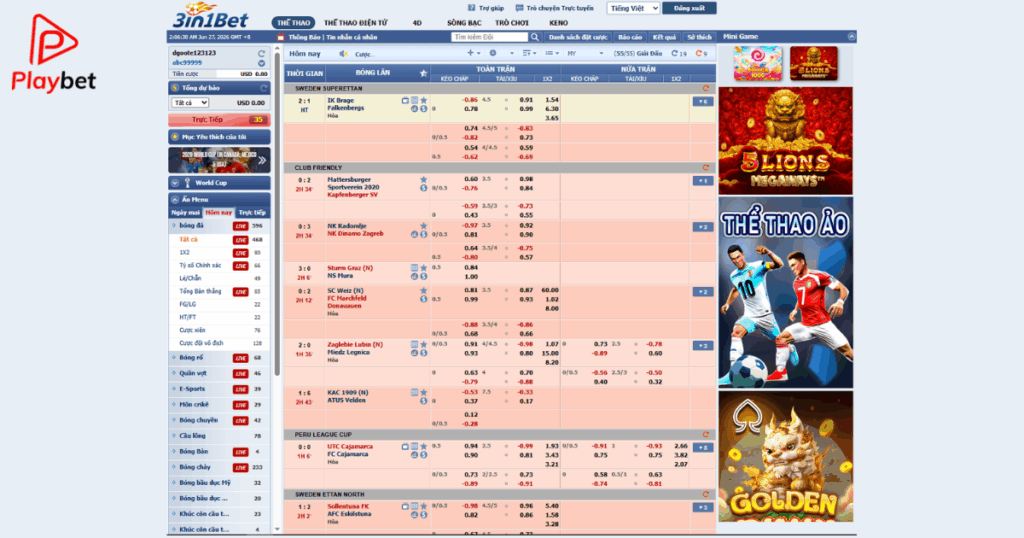Click the 3in1Bet logo

(x=210, y=15)
